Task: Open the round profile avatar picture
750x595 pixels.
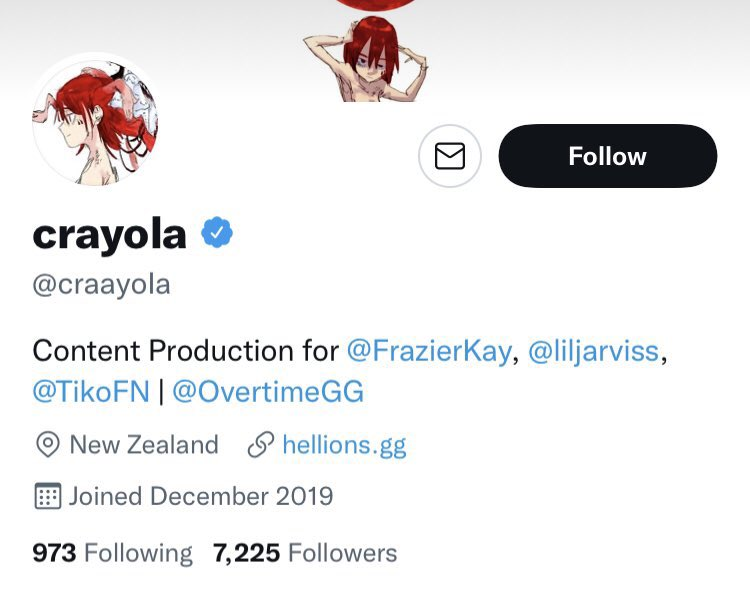Action: tap(96, 120)
